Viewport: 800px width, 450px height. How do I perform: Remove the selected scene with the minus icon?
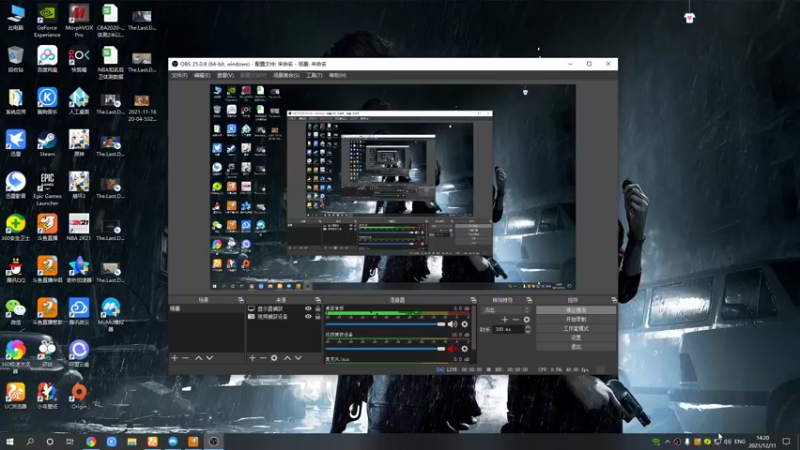click(185, 358)
